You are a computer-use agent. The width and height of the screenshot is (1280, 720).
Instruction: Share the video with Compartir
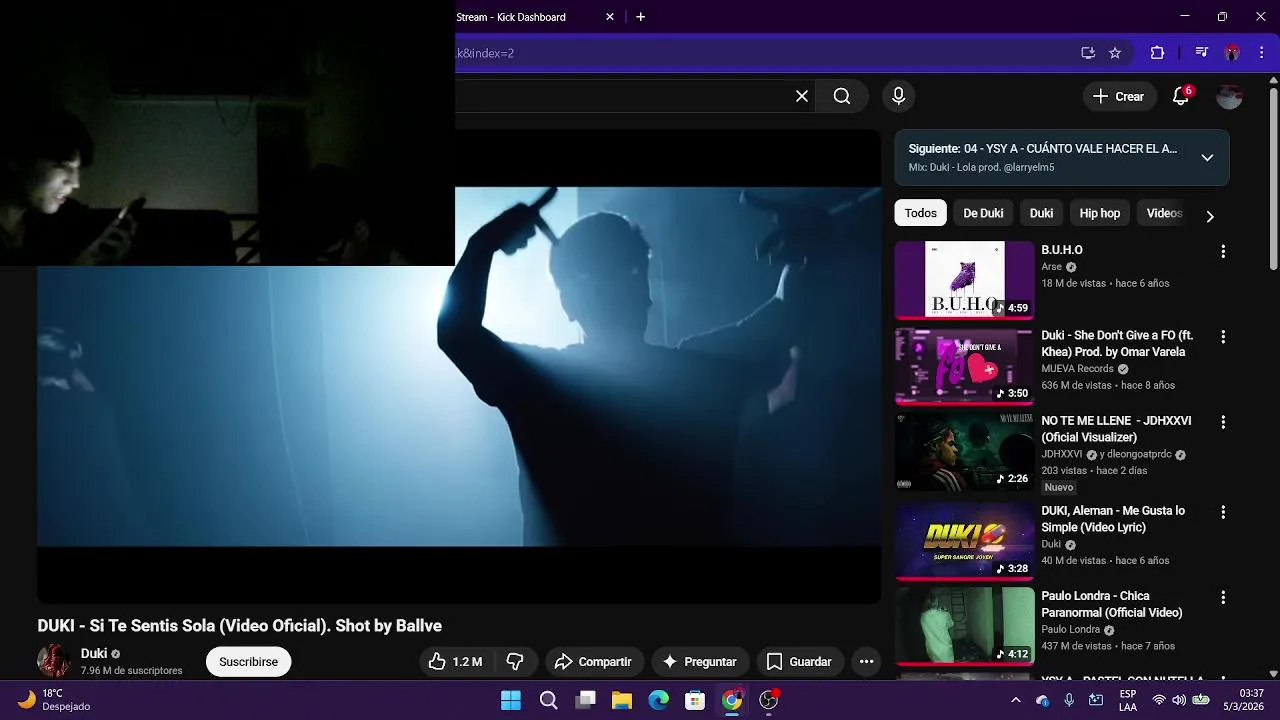[594, 662]
